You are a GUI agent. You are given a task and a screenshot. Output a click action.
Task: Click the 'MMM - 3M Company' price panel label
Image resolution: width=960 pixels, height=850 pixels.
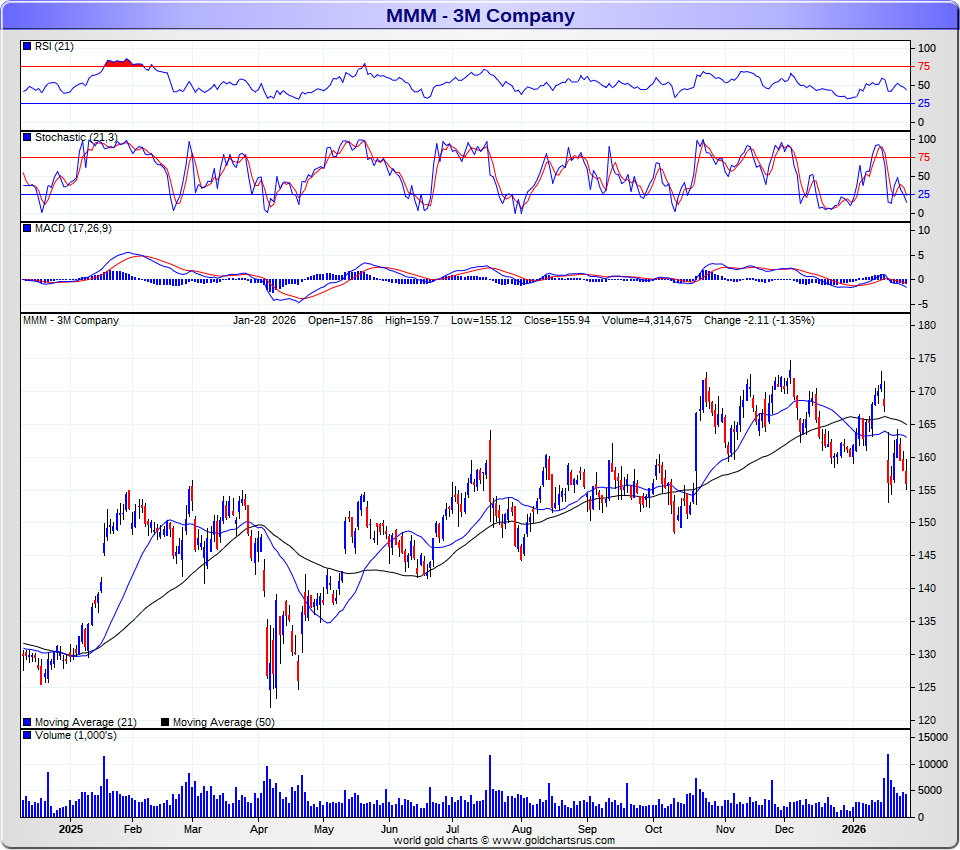(x=70, y=320)
